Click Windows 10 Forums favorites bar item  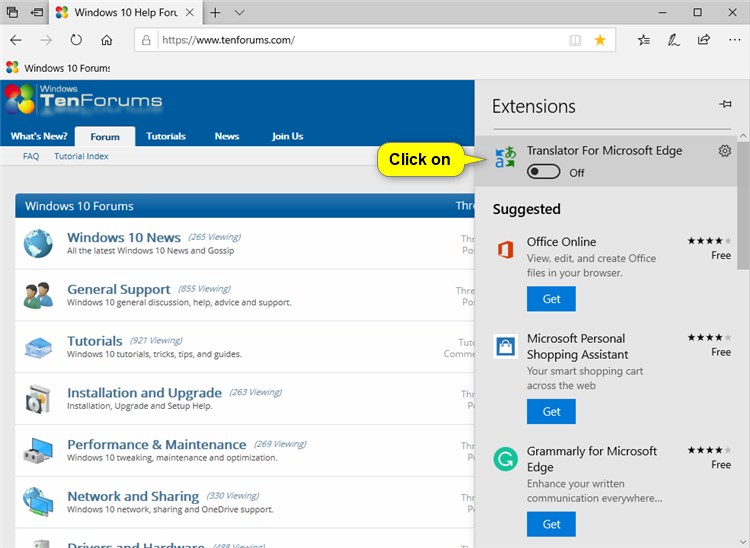click(x=58, y=68)
